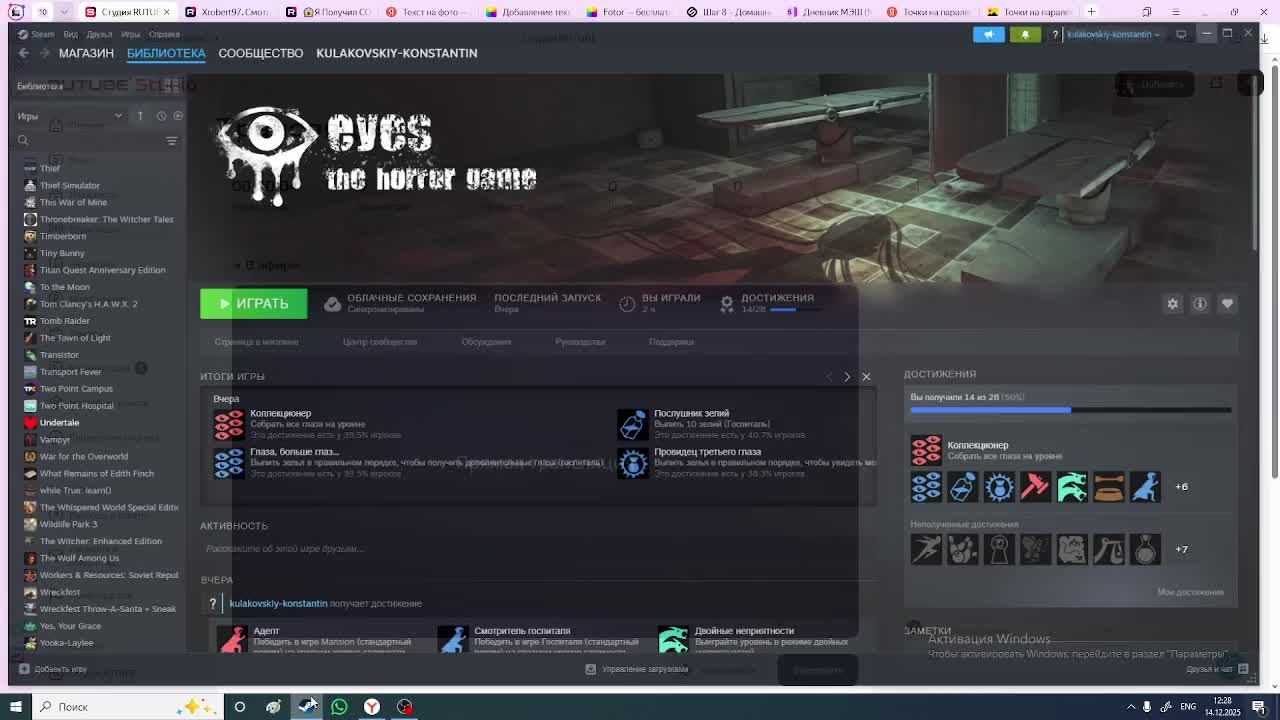Open the Справка menu
This screenshot has width=1280, height=720.
click(x=164, y=34)
